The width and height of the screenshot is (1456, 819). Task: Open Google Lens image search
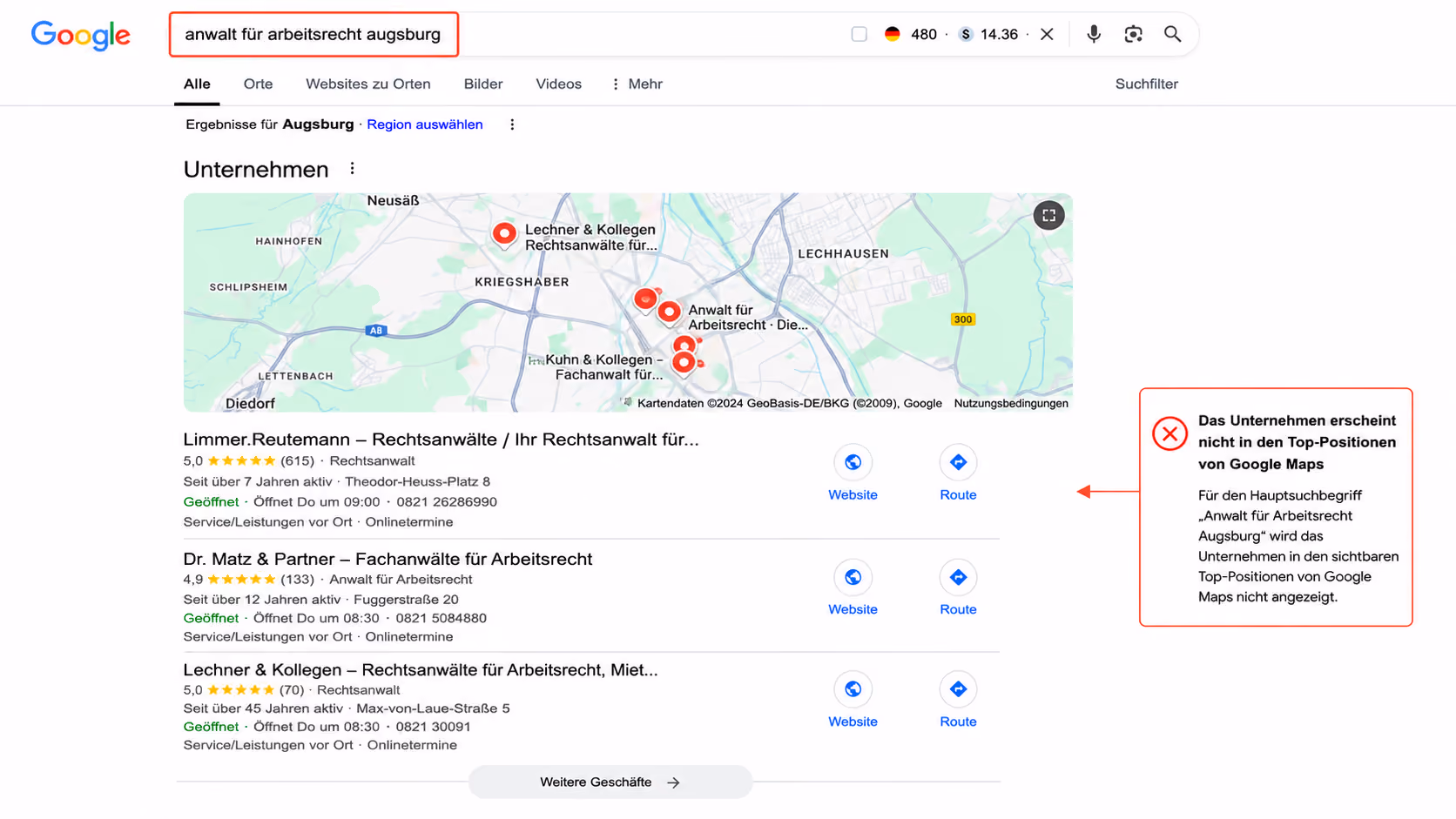point(1133,34)
